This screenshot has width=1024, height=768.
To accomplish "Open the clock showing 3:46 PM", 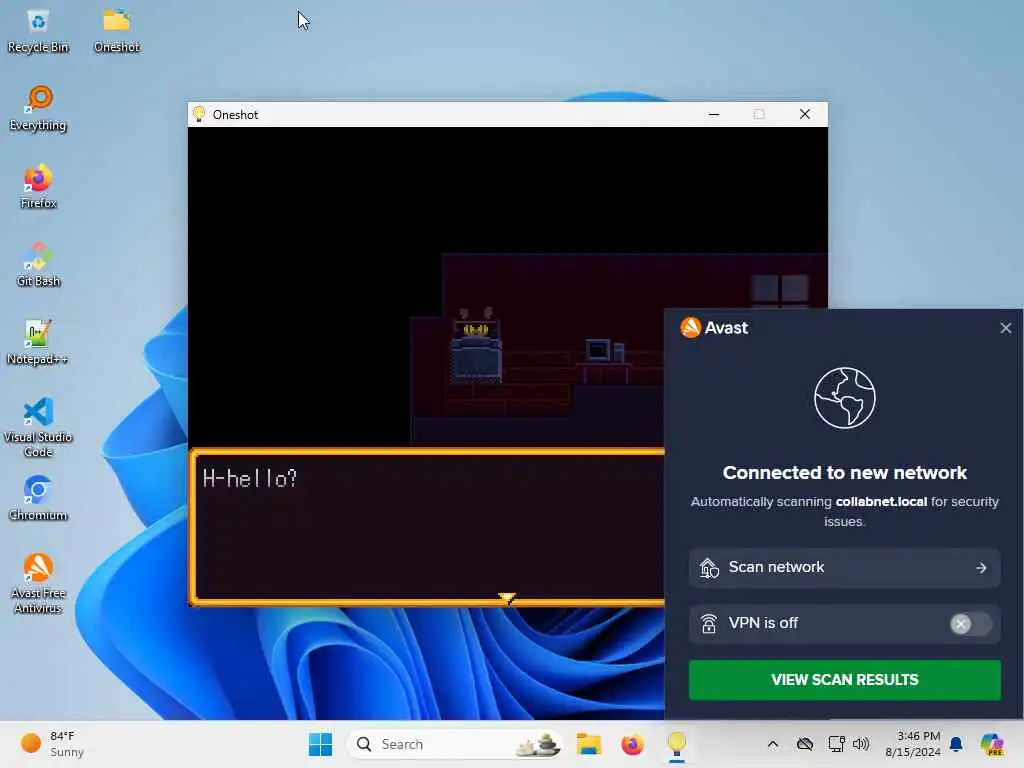I will click(x=913, y=744).
